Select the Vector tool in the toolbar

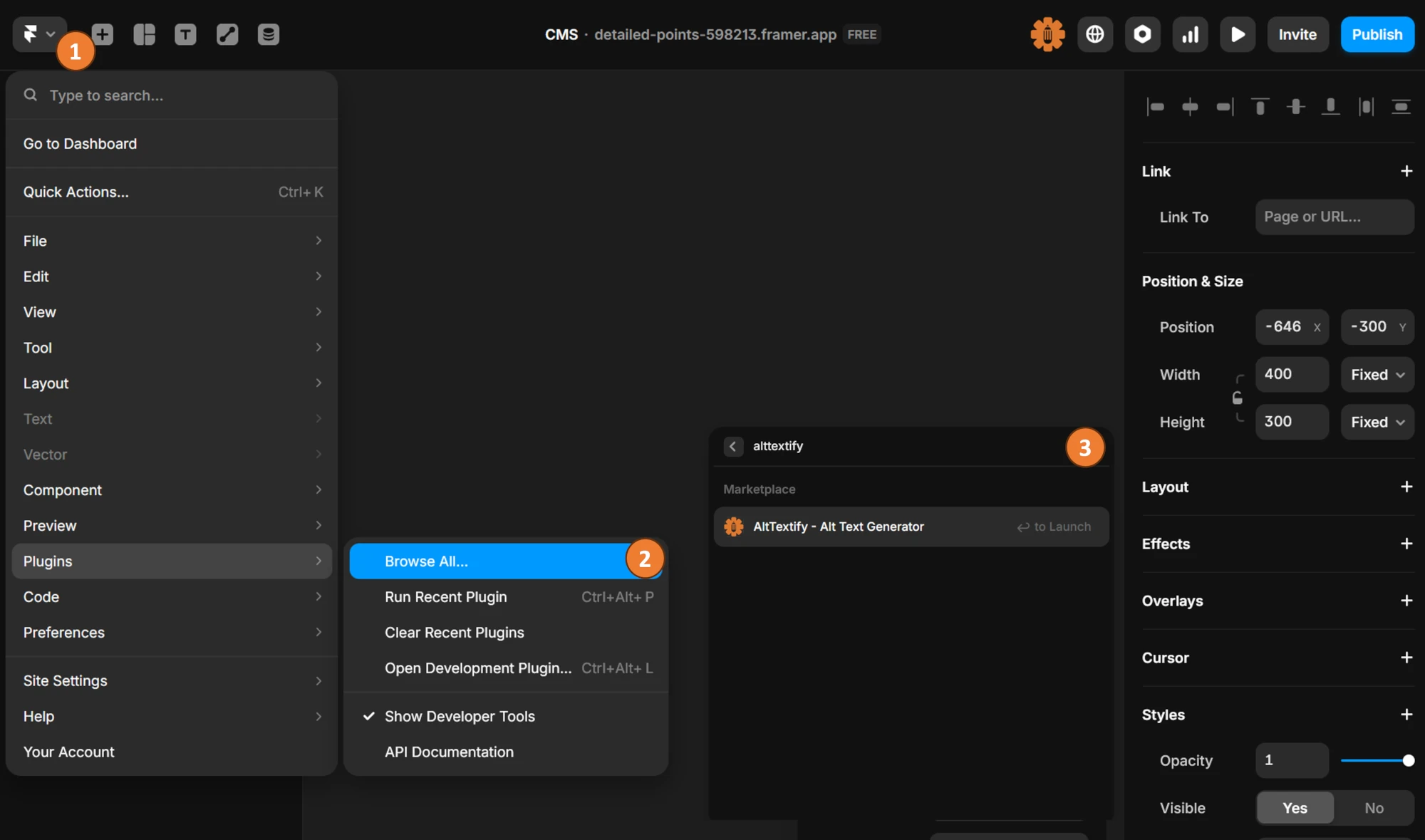click(227, 33)
